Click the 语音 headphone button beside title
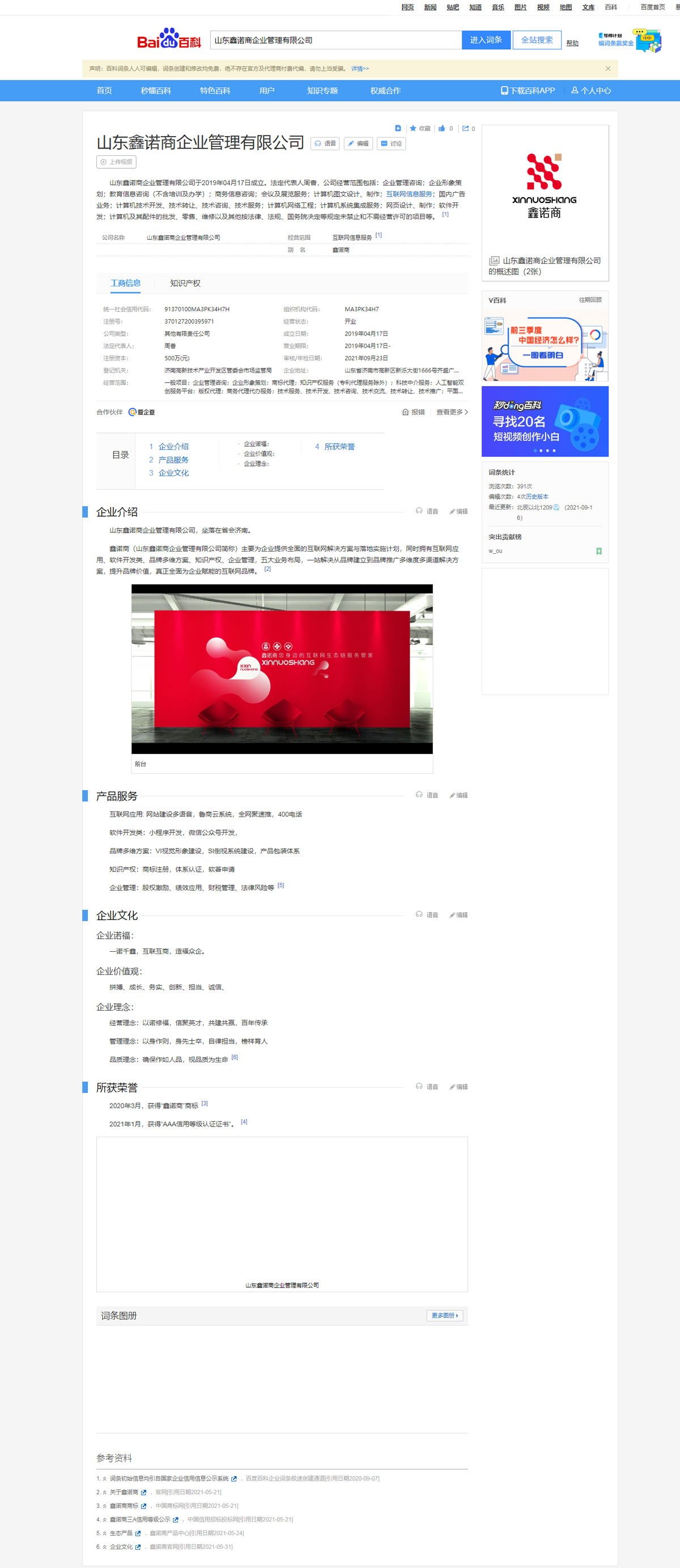 pos(325,143)
